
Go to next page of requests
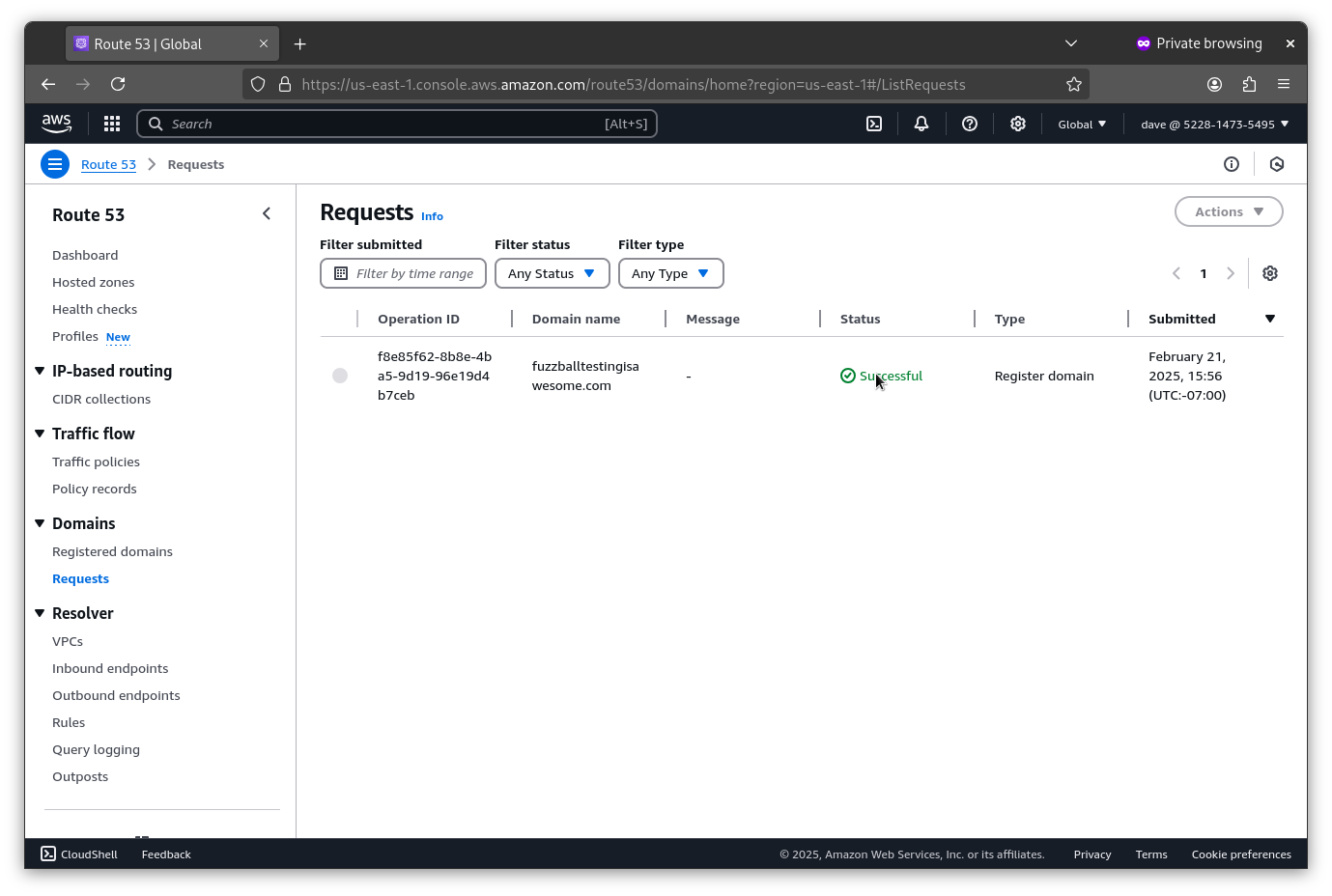coord(1231,273)
